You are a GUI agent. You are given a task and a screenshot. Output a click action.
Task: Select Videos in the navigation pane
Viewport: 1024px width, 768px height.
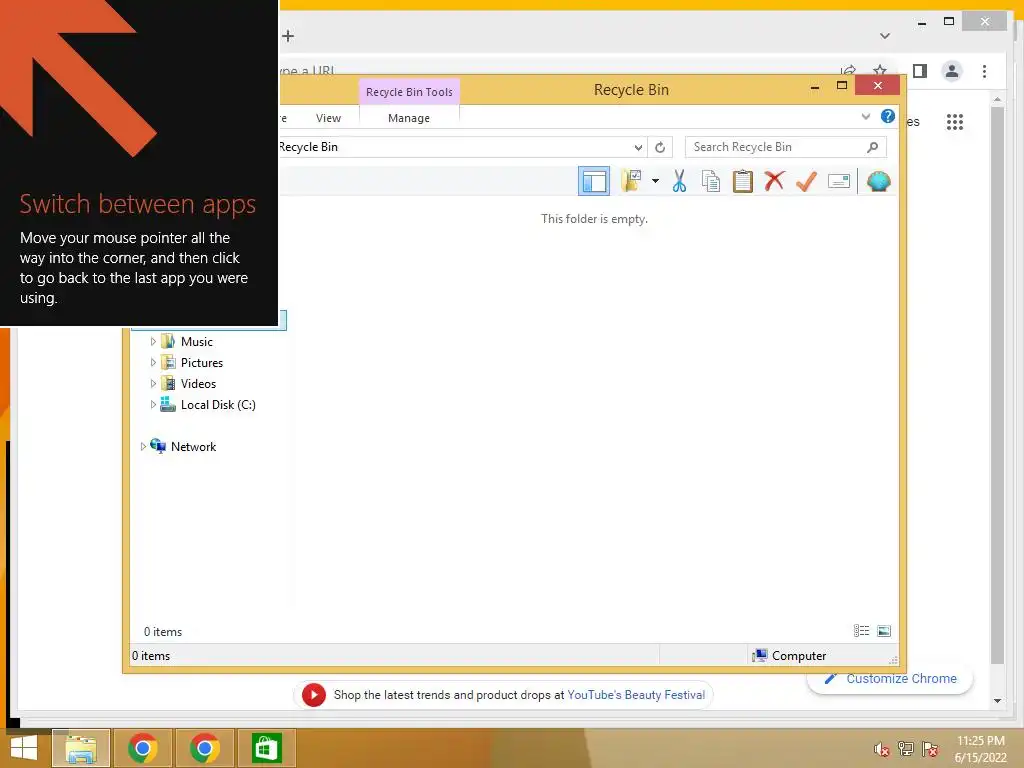coord(199,383)
